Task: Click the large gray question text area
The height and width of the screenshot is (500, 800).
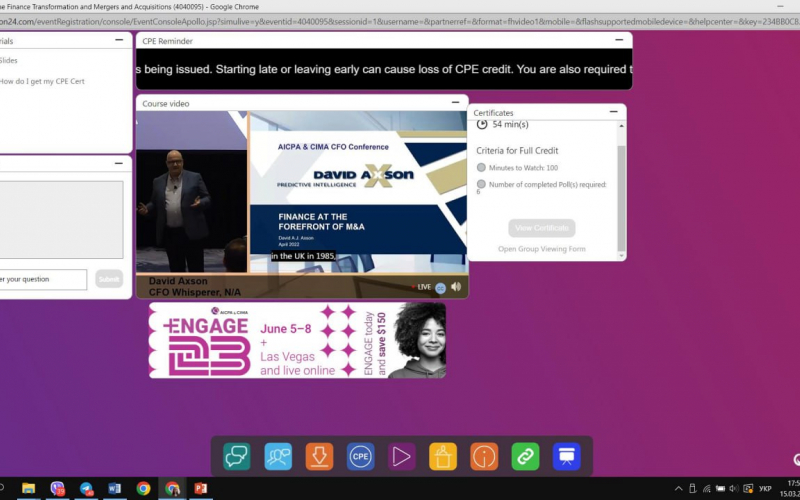Action: 61,220
